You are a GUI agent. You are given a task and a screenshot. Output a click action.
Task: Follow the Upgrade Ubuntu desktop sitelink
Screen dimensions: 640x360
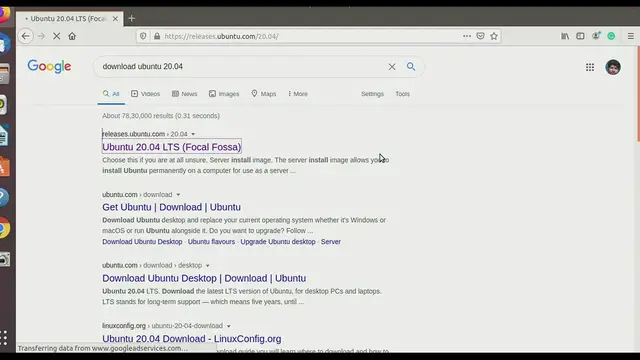278,242
